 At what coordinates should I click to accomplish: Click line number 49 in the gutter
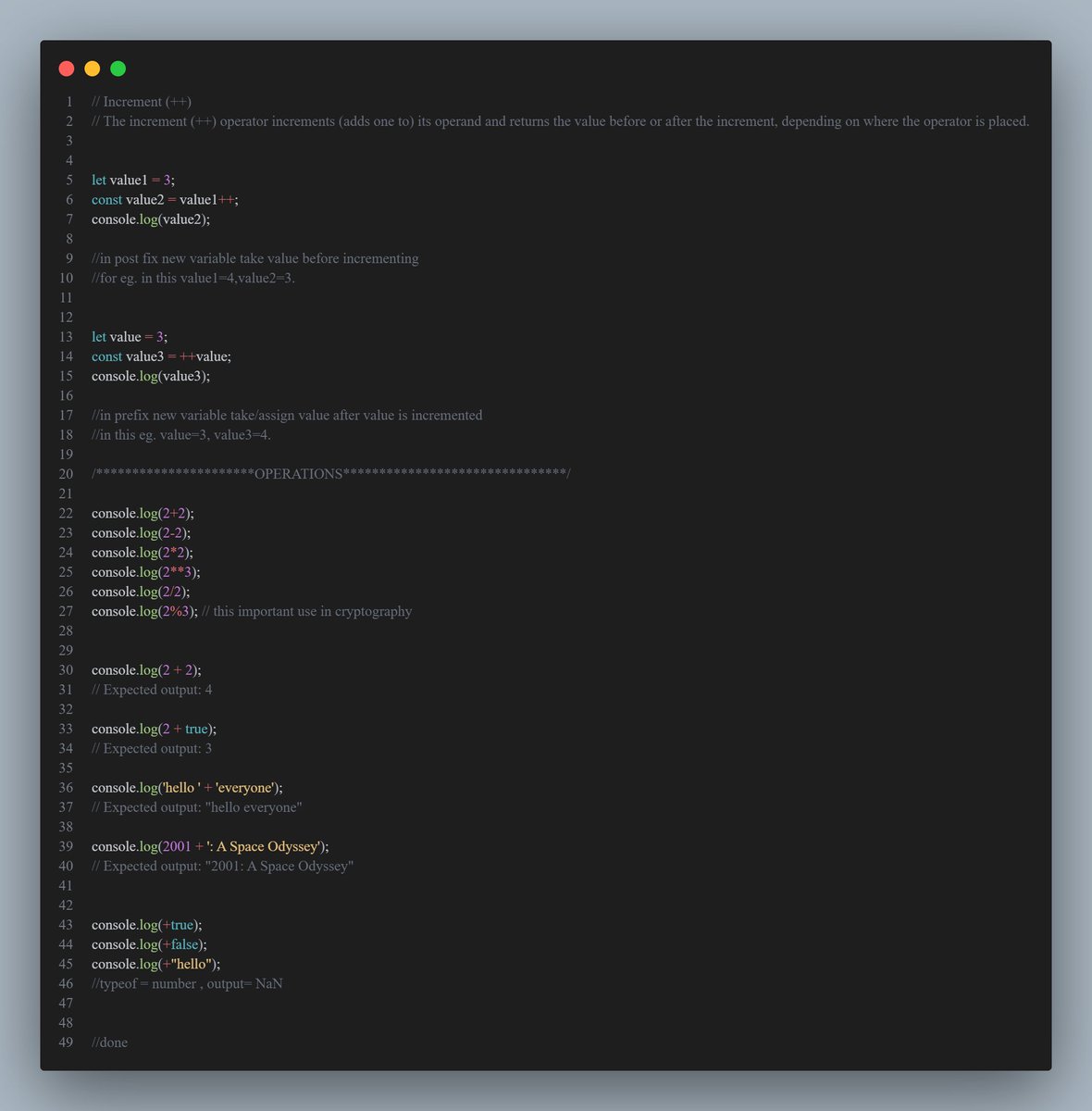[66, 1042]
